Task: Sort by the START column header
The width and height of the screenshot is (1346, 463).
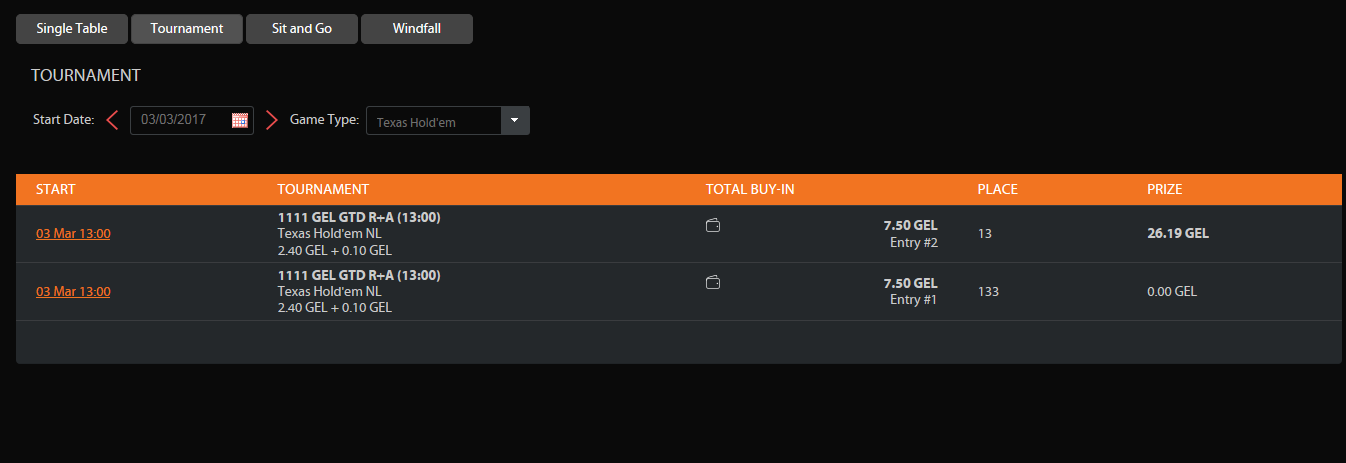Action: (x=56, y=189)
